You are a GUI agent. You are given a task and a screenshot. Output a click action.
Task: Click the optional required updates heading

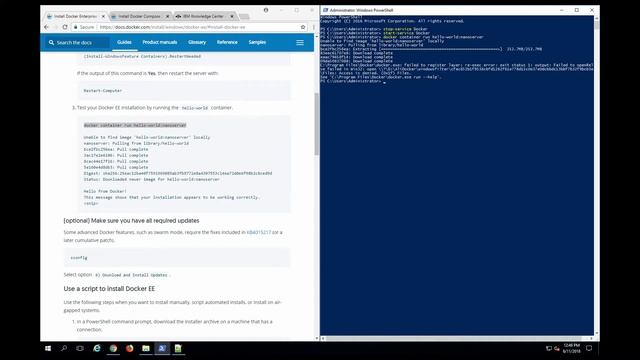pos(131,220)
